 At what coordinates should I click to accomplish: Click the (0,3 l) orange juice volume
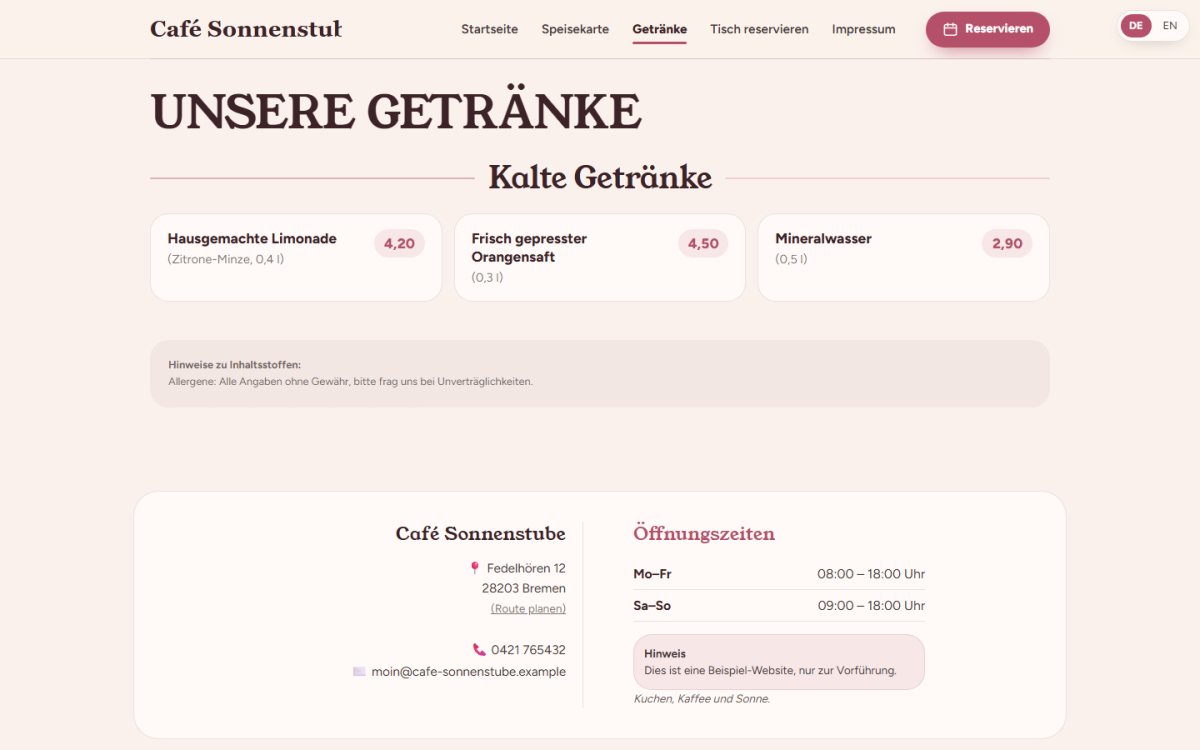click(488, 277)
